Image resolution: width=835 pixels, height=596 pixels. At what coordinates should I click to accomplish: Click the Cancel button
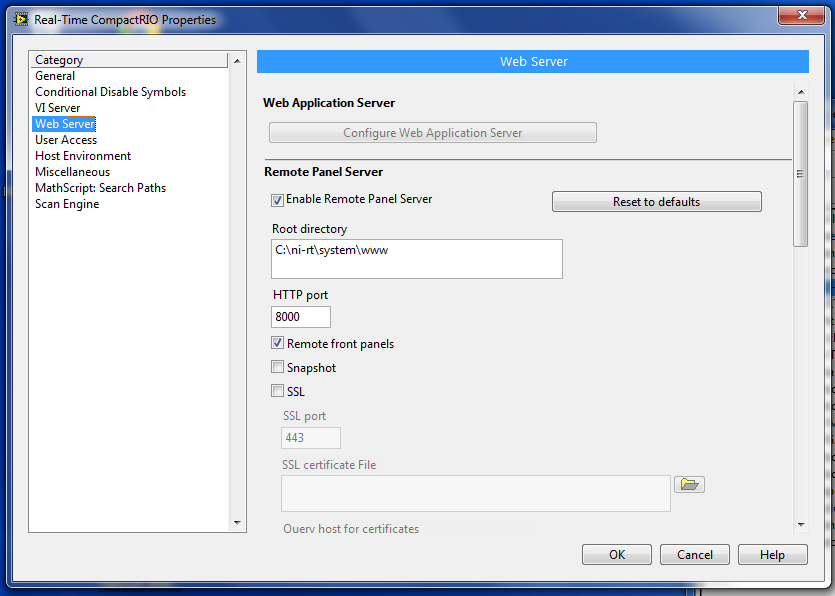click(x=694, y=554)
